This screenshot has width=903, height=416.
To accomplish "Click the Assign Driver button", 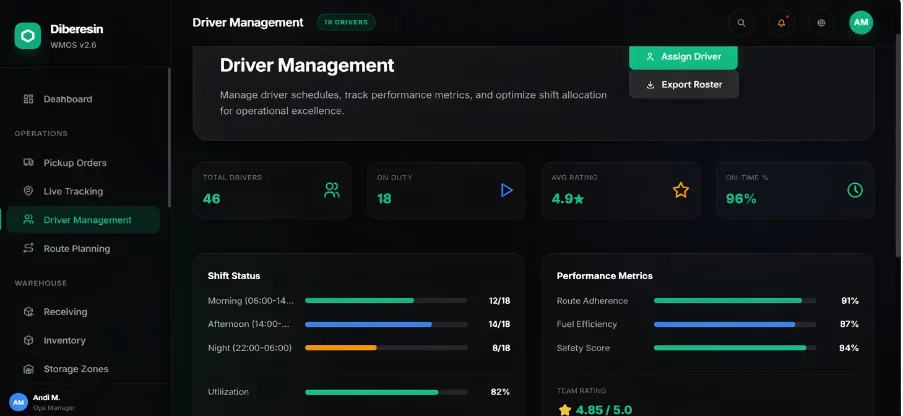I will pyautogui.click(x=683, y=57).
